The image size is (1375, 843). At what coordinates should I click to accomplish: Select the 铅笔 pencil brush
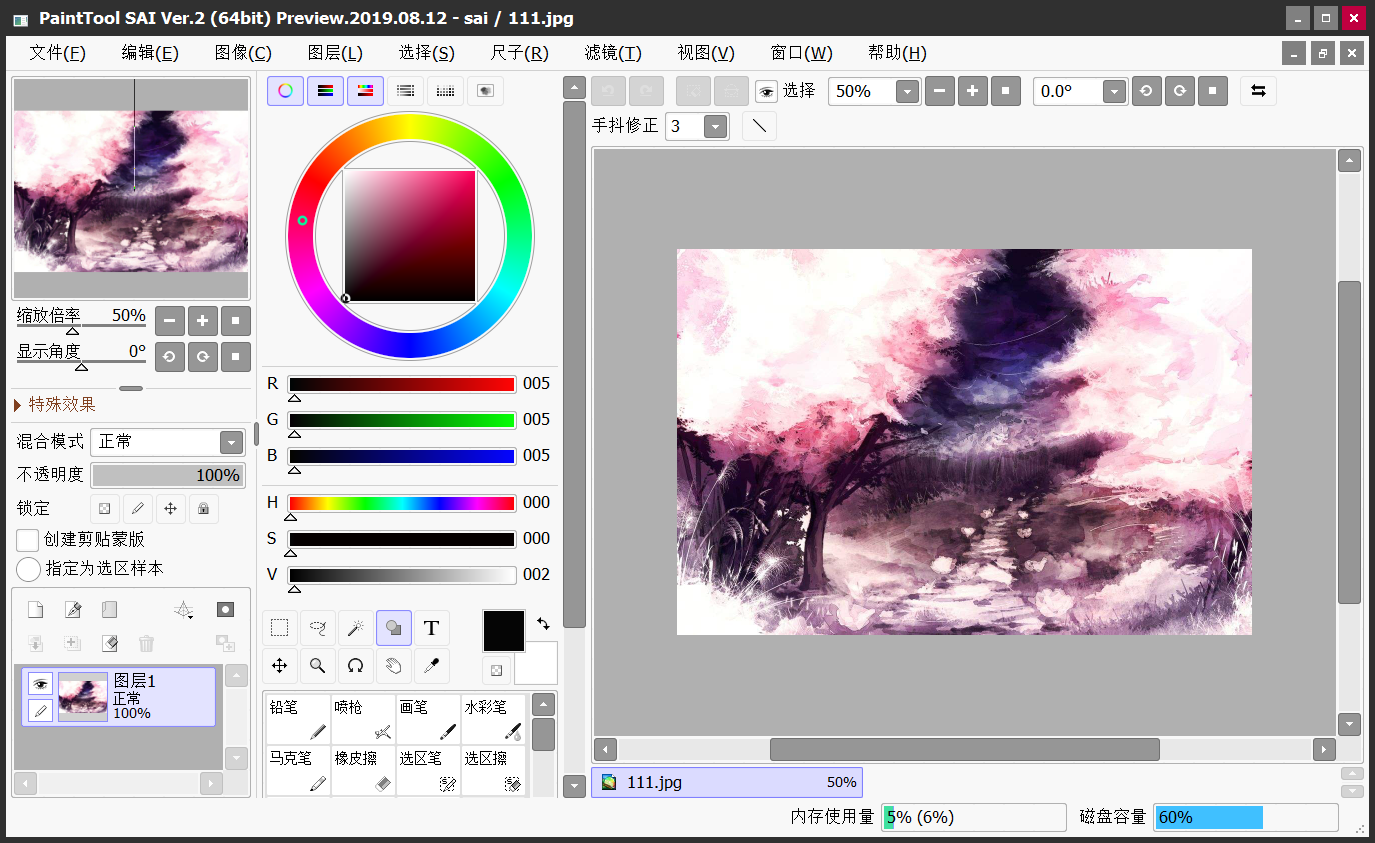[x=297, y=720]
